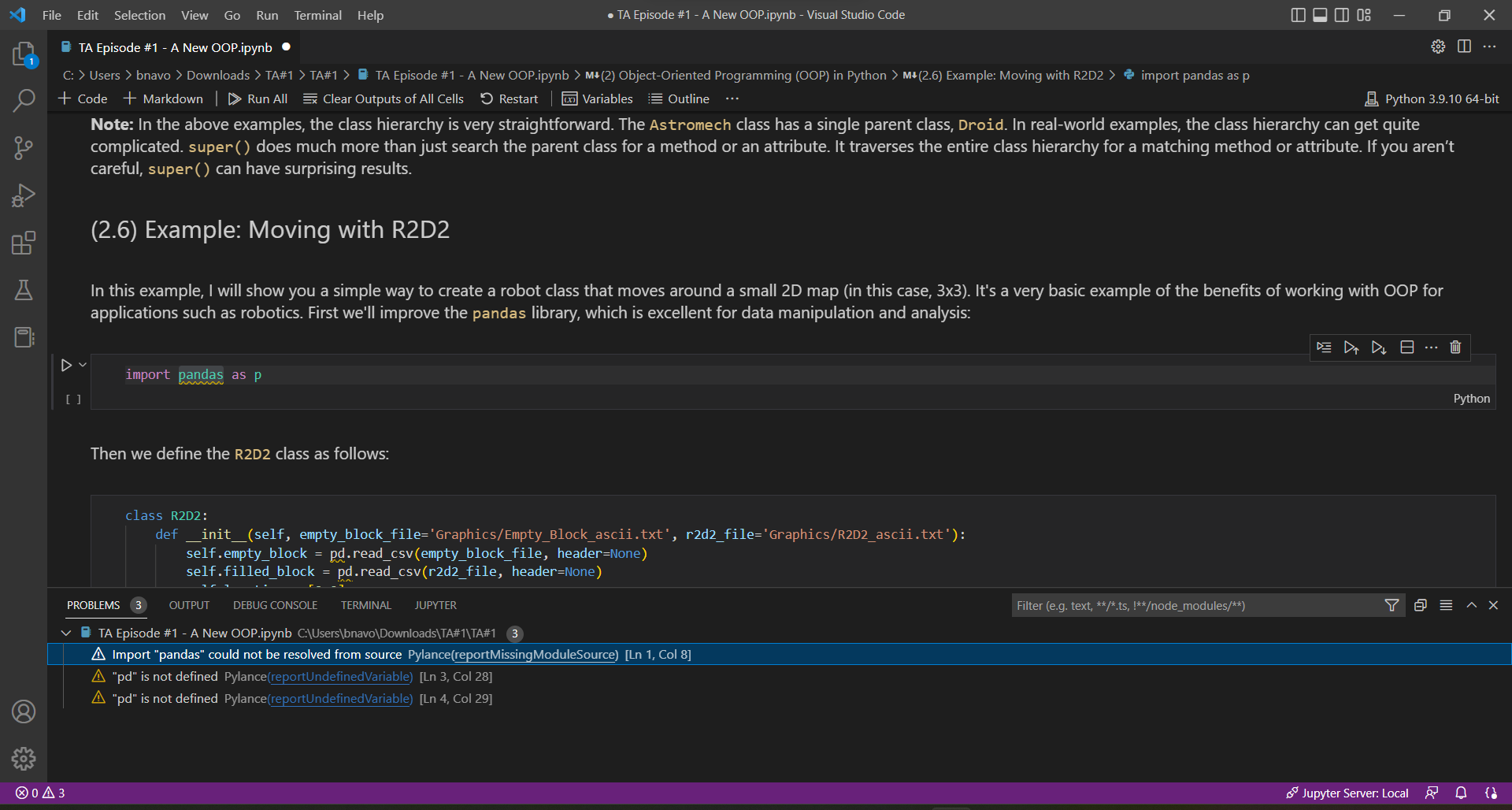Open the Selection menu
Viewport: 1512px width, 810px height.
point(139,15)
